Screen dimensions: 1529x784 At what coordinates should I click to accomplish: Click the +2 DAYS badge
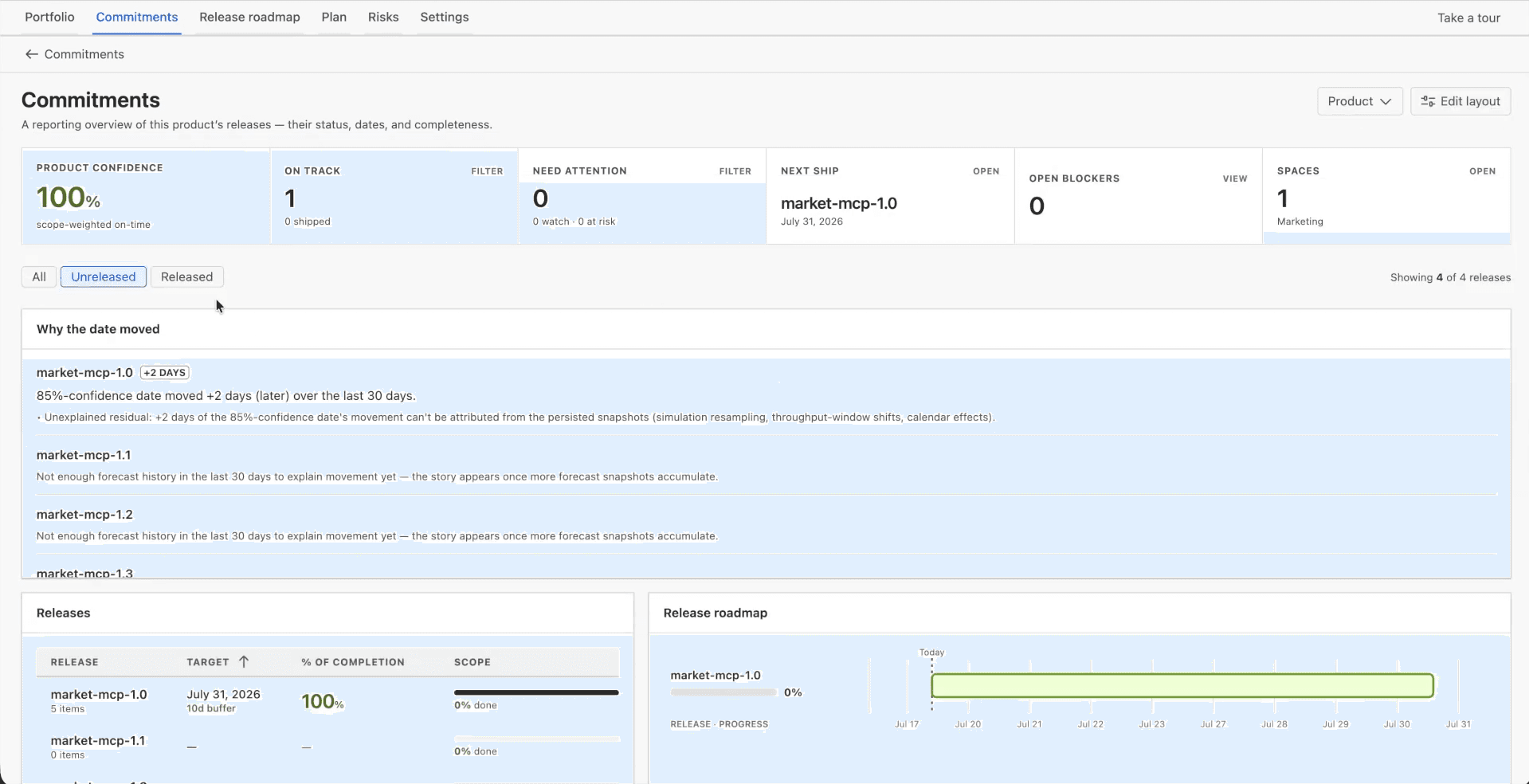tap(165, 373)
